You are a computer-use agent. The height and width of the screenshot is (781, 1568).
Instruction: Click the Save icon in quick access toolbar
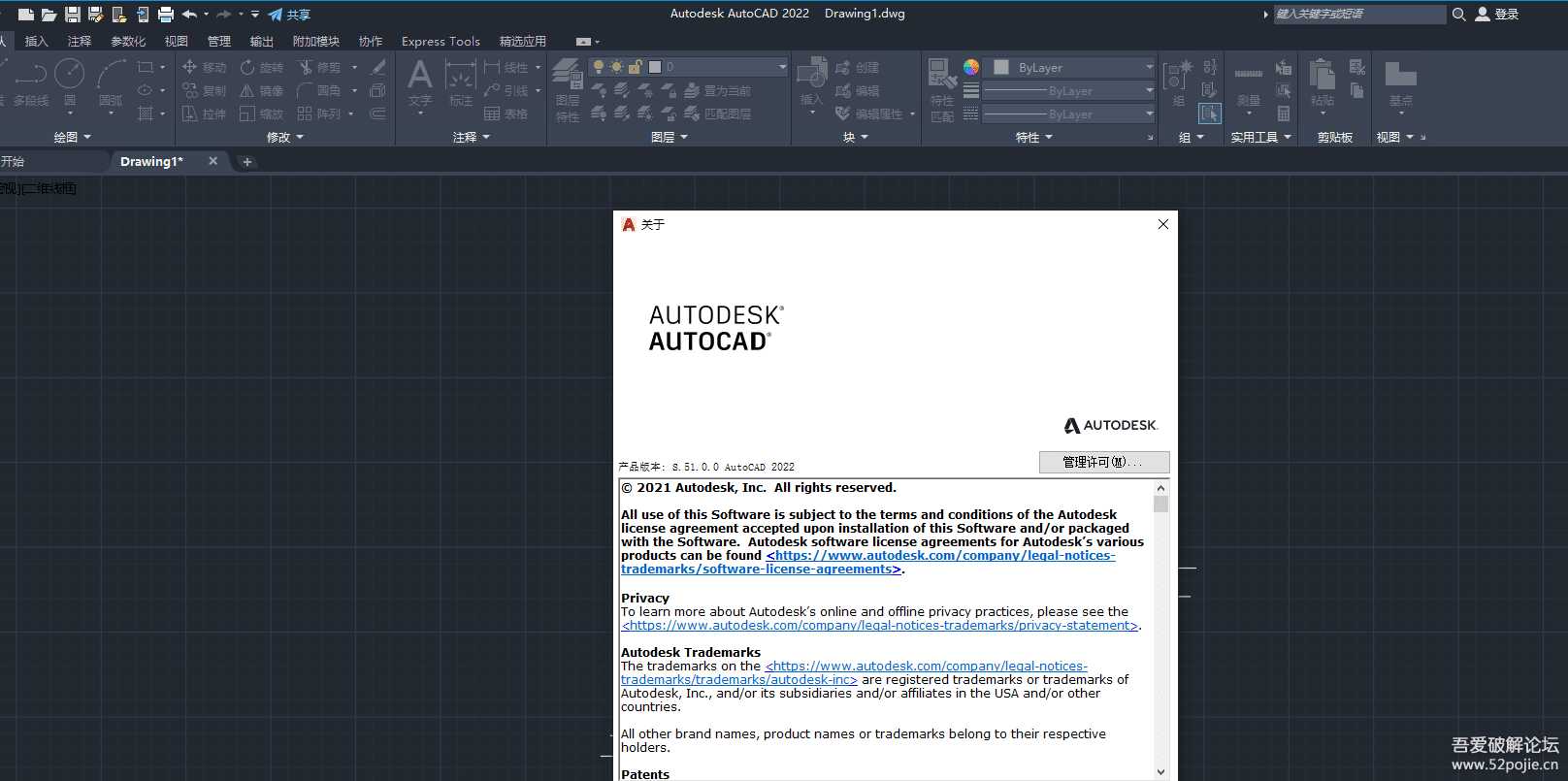tap(73, 15)
